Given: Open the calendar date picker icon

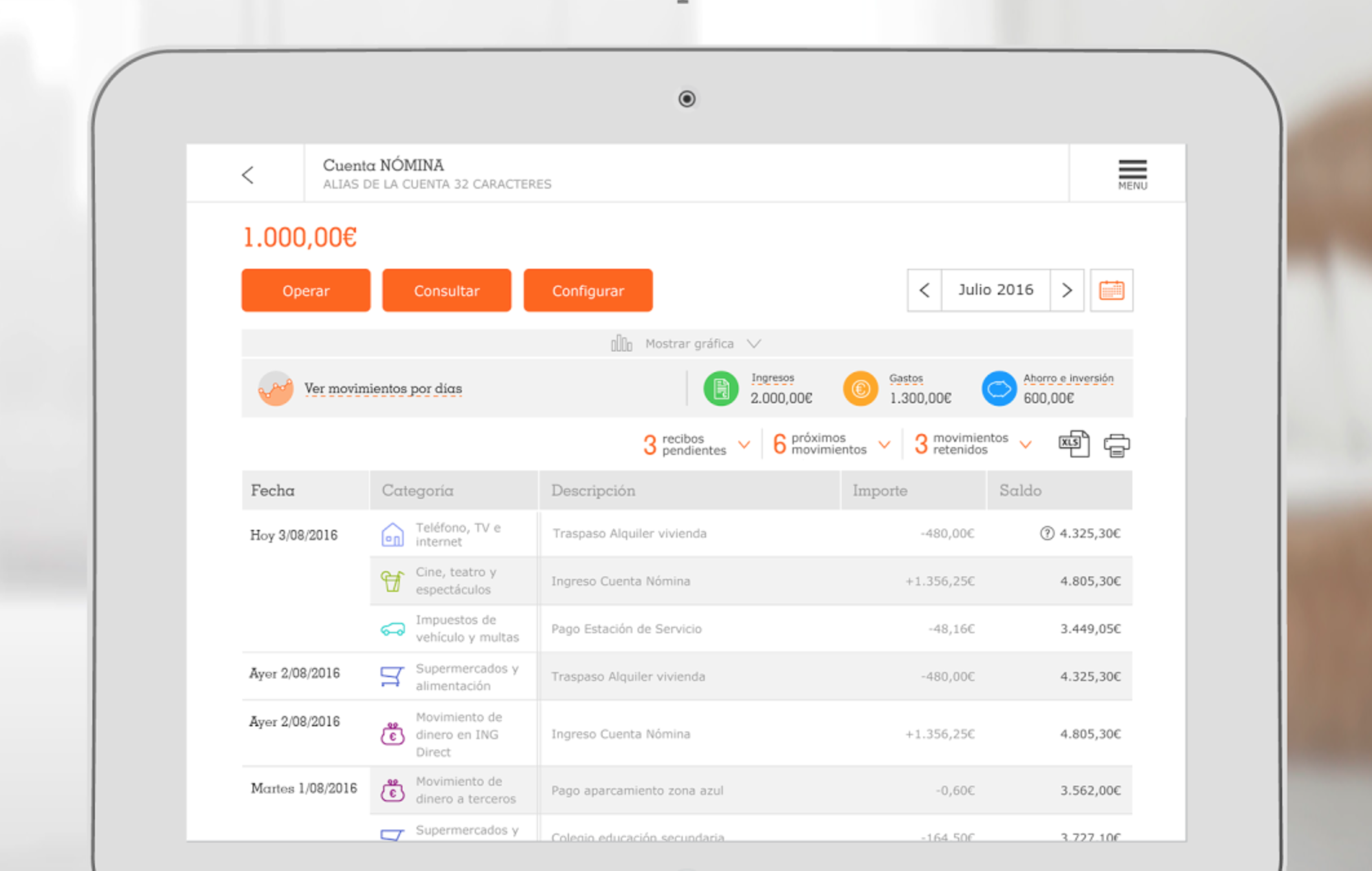Looking at the screenshot, I should point(1111,290).
